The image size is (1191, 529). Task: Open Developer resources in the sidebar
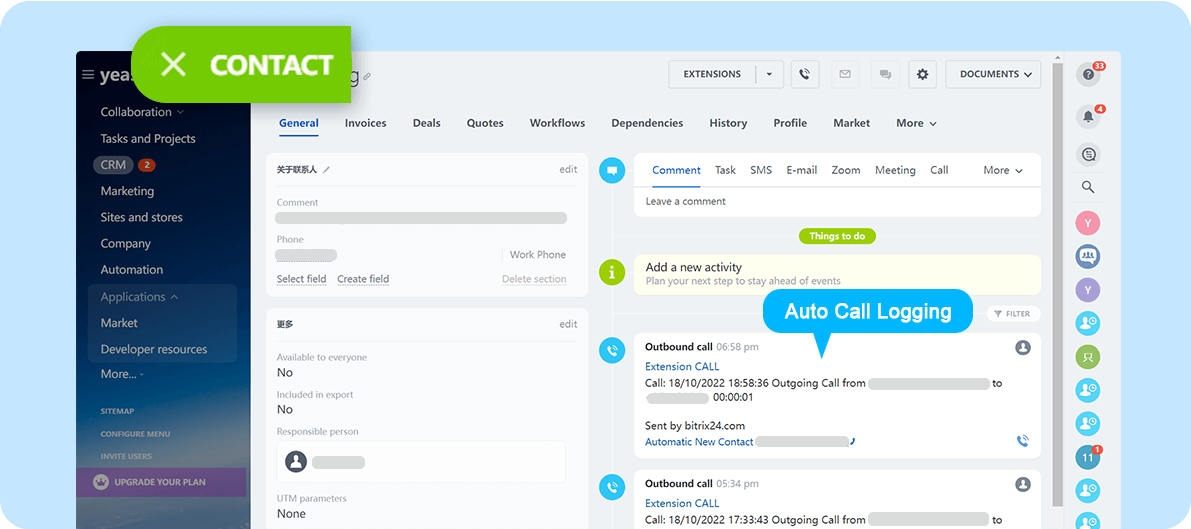point(153,350)
